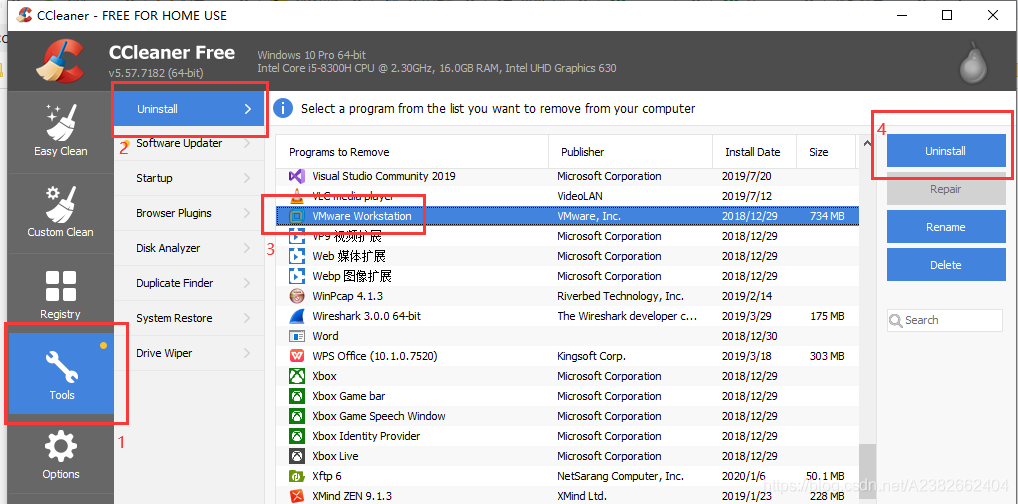Sort by Publisher column header

coord(630,152)
